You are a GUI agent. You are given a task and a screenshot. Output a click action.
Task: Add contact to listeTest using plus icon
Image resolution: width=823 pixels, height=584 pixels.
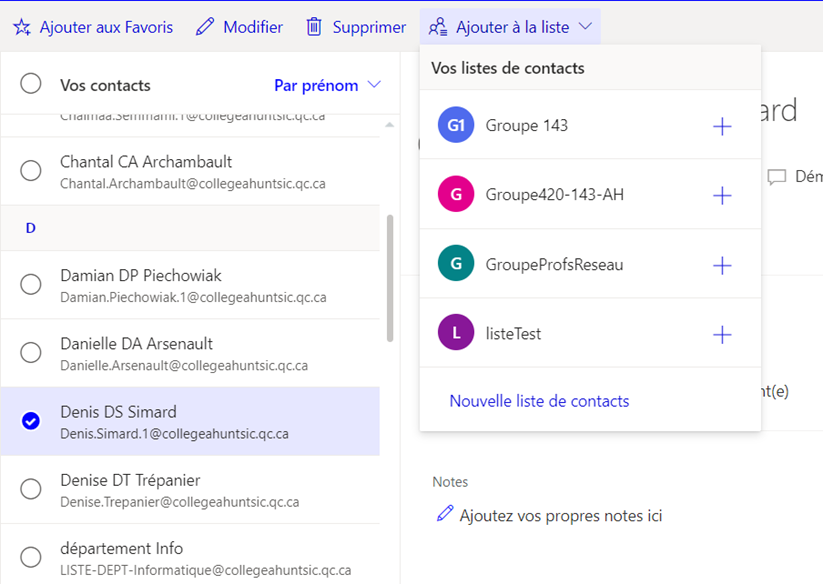tap(721, 334)
